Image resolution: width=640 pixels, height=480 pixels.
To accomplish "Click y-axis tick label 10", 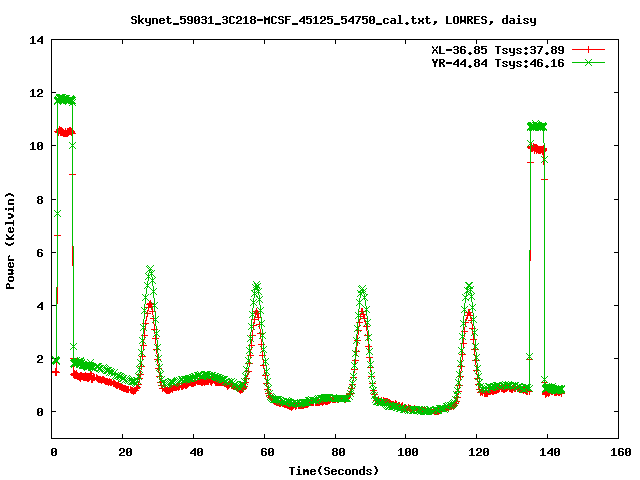I will click(x=36, y=146).
